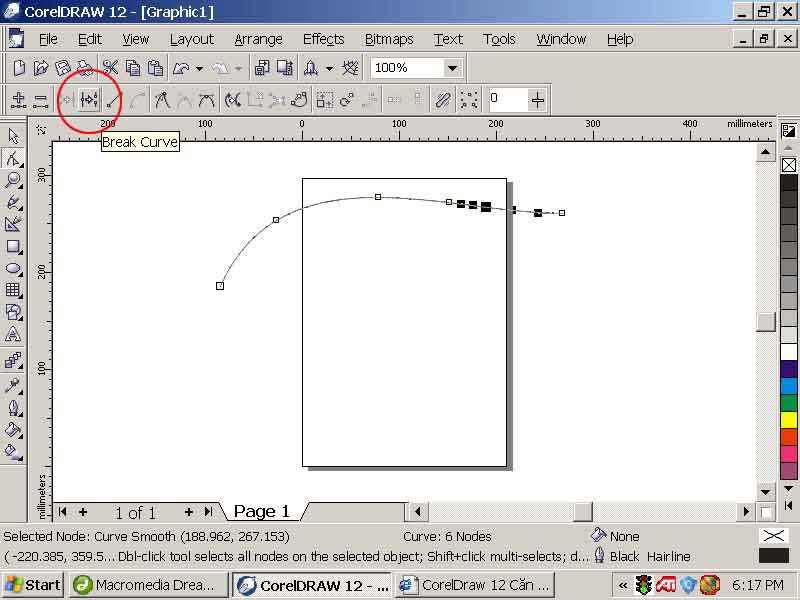
Task: Pick the green color swatch
Action: click(789, 403)
